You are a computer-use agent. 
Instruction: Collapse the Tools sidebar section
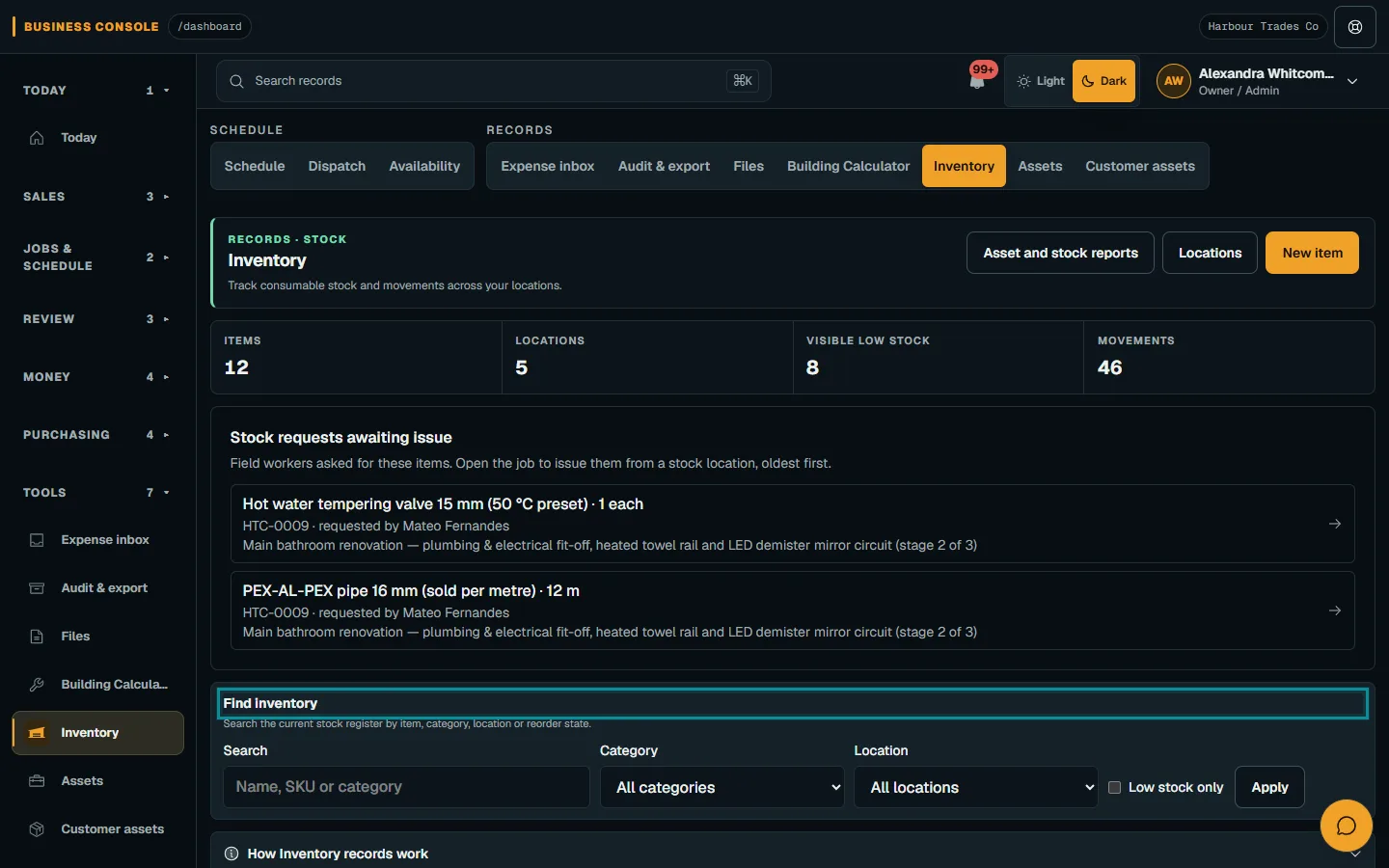[96, 493]
